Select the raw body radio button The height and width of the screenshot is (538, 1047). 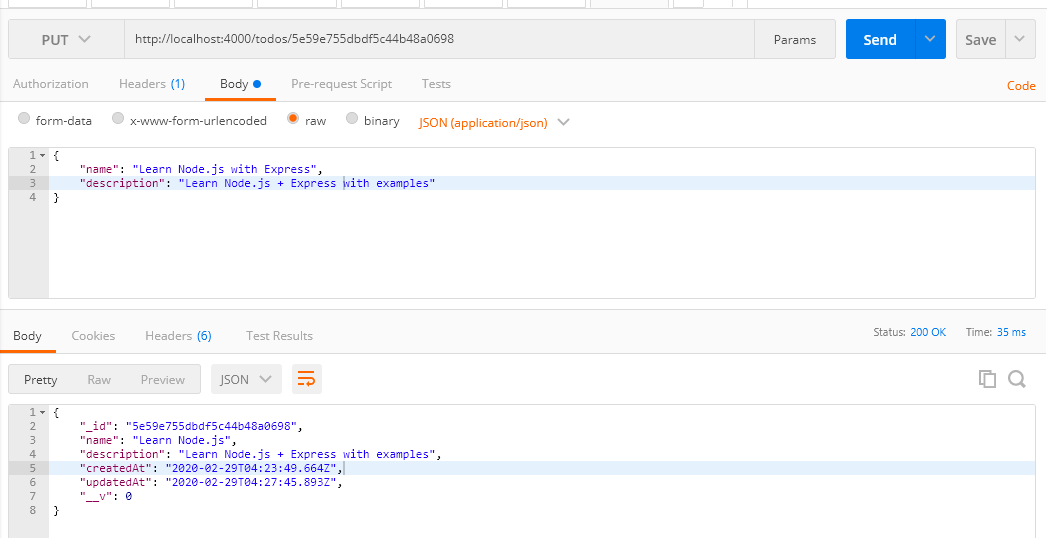292,118
